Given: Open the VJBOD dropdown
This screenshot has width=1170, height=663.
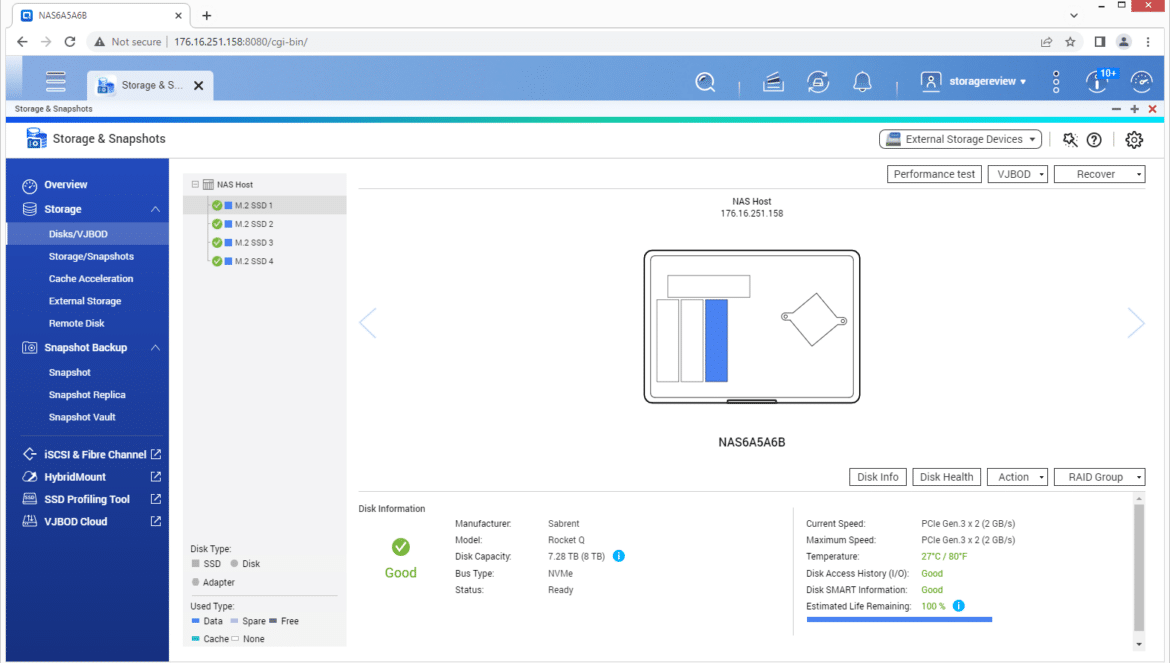Looking at the screenshot, I should pos(1018,175).
